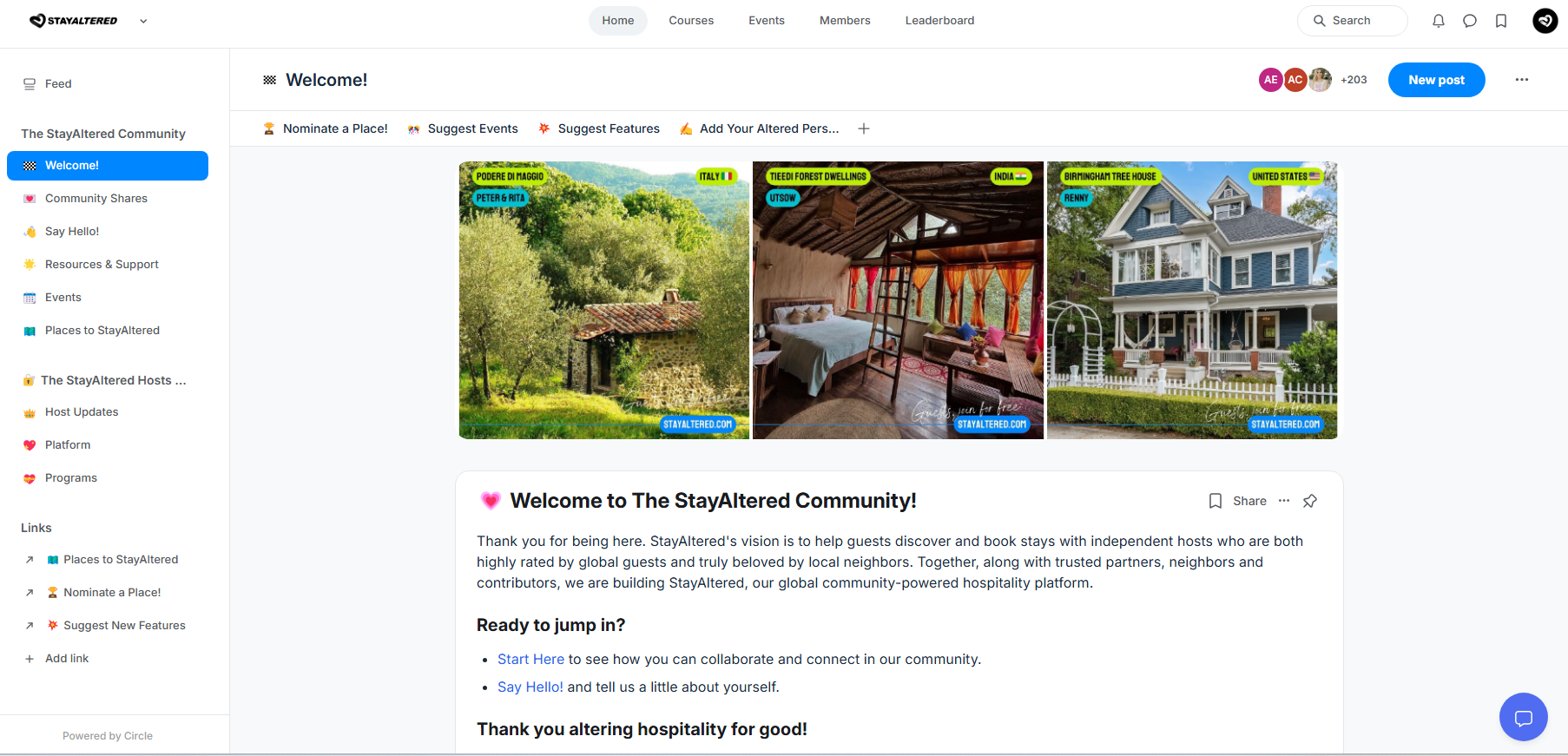Image resolution: width=1568 pixels, height=756 pixels.
Task: Add a new tab with plus icon
Action: point(864,128)
